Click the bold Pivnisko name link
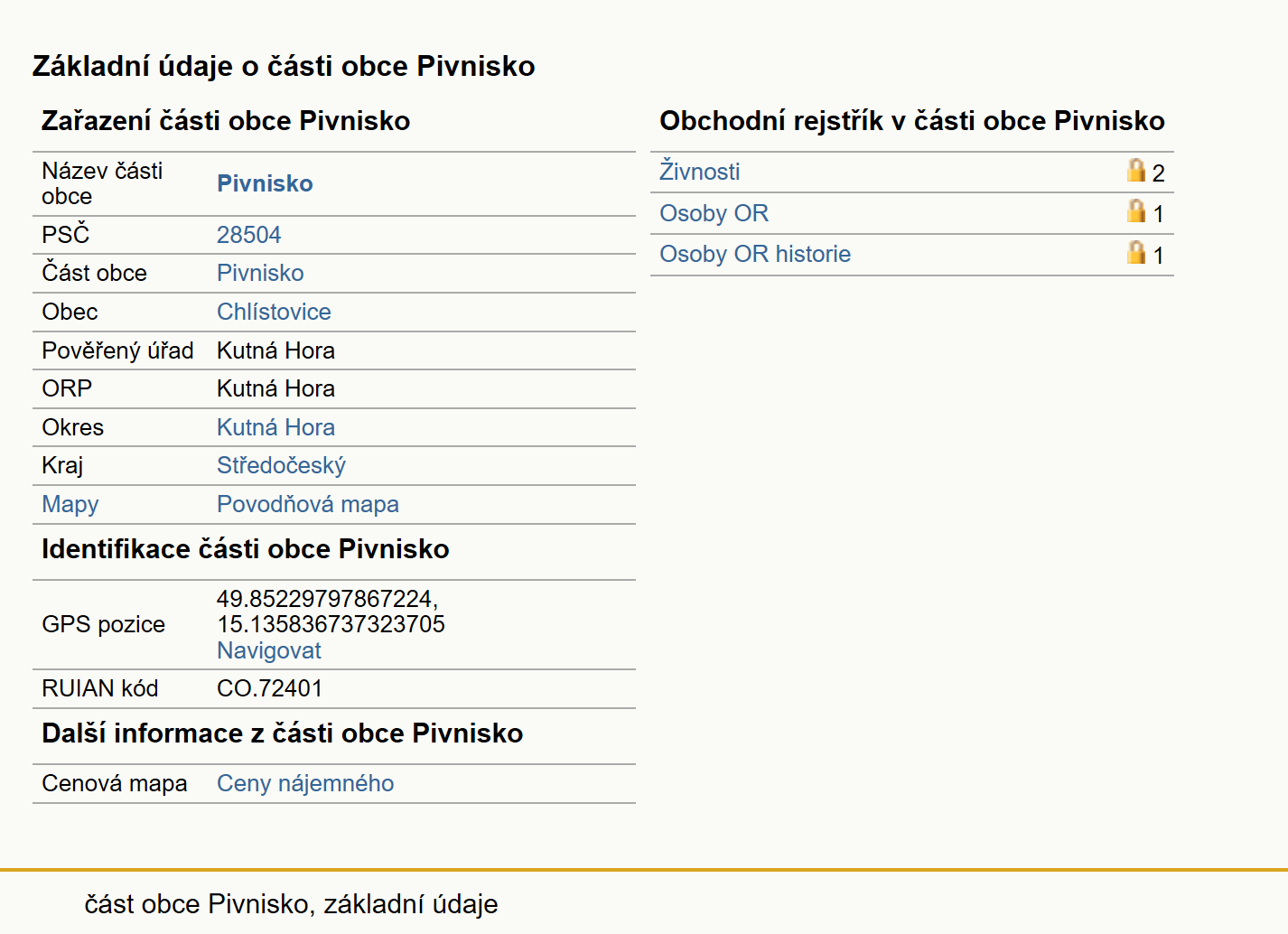This screenshot has width=1288, height=934. coord(265,183)
